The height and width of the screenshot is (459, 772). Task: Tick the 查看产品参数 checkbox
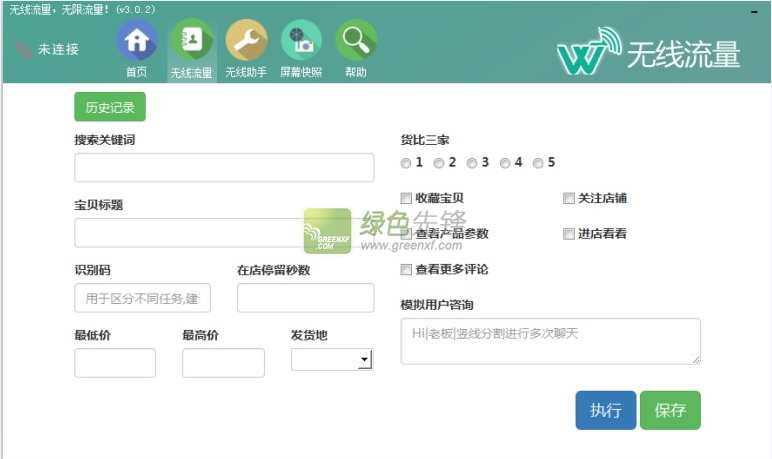point(406,233)
